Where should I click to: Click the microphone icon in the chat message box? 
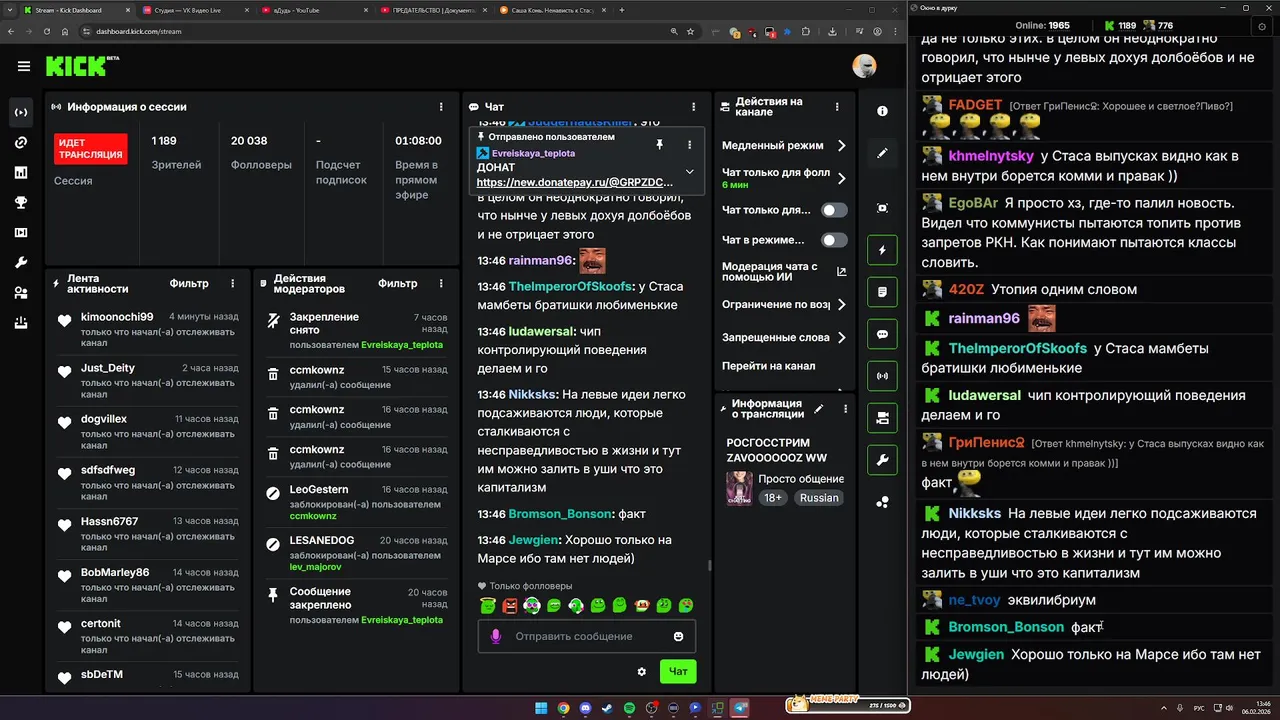point(495,636)
